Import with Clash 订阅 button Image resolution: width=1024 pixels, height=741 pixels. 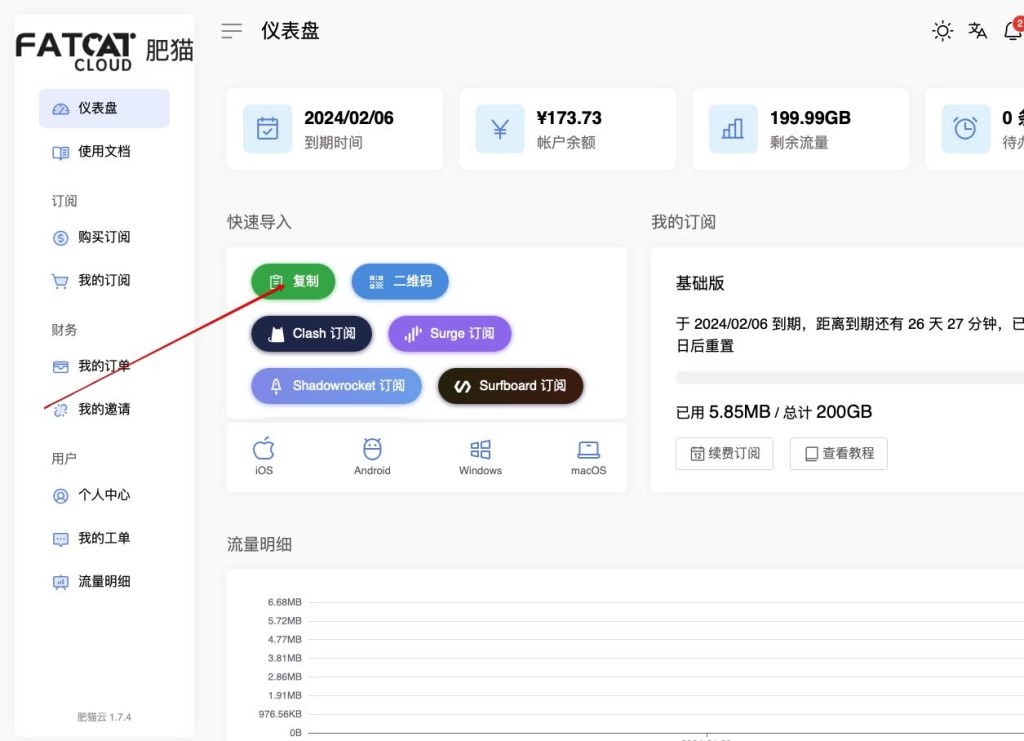point(312,334)
